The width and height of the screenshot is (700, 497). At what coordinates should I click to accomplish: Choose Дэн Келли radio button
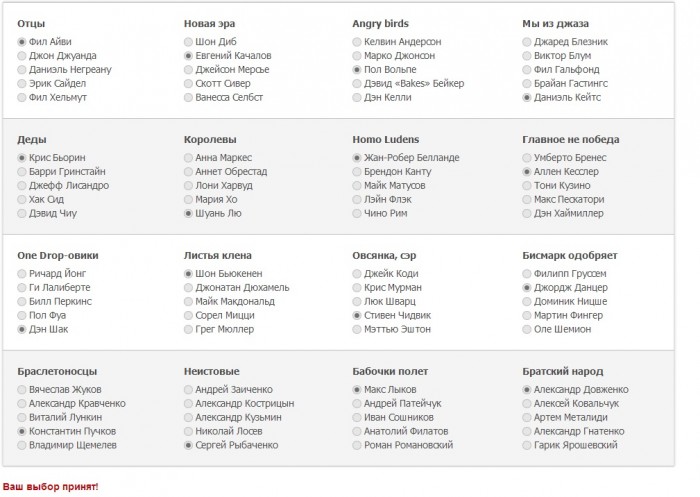click(x=357, y=98)
